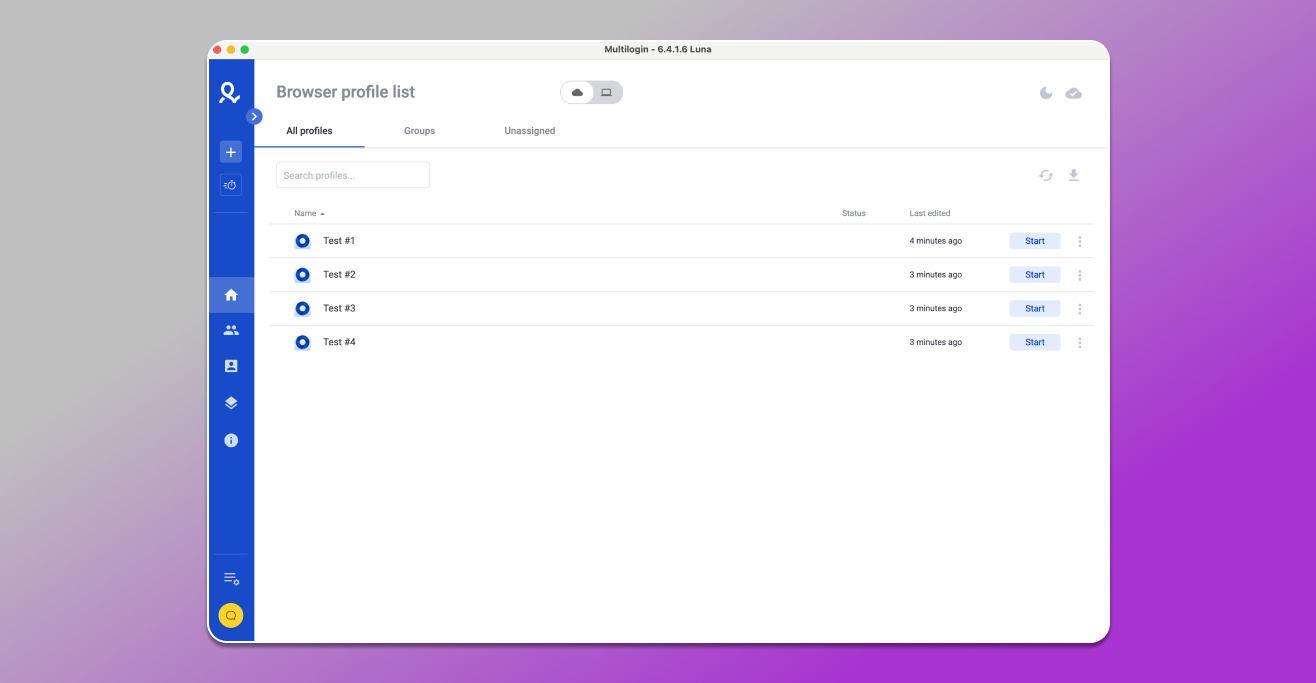Open the info icon near sidebar bottom
The image size is (1316, 683).
click(231, 440)
